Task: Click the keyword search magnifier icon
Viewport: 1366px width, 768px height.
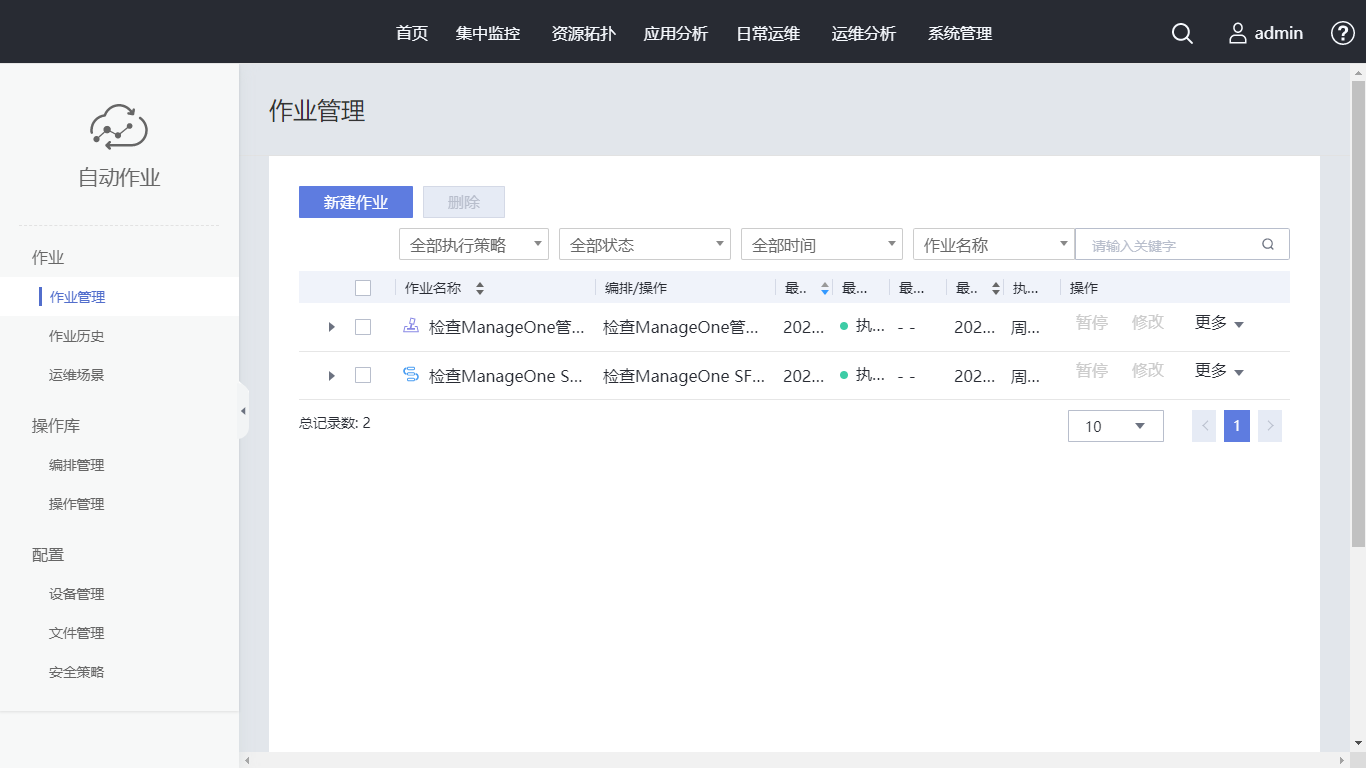Action: 1268,244
